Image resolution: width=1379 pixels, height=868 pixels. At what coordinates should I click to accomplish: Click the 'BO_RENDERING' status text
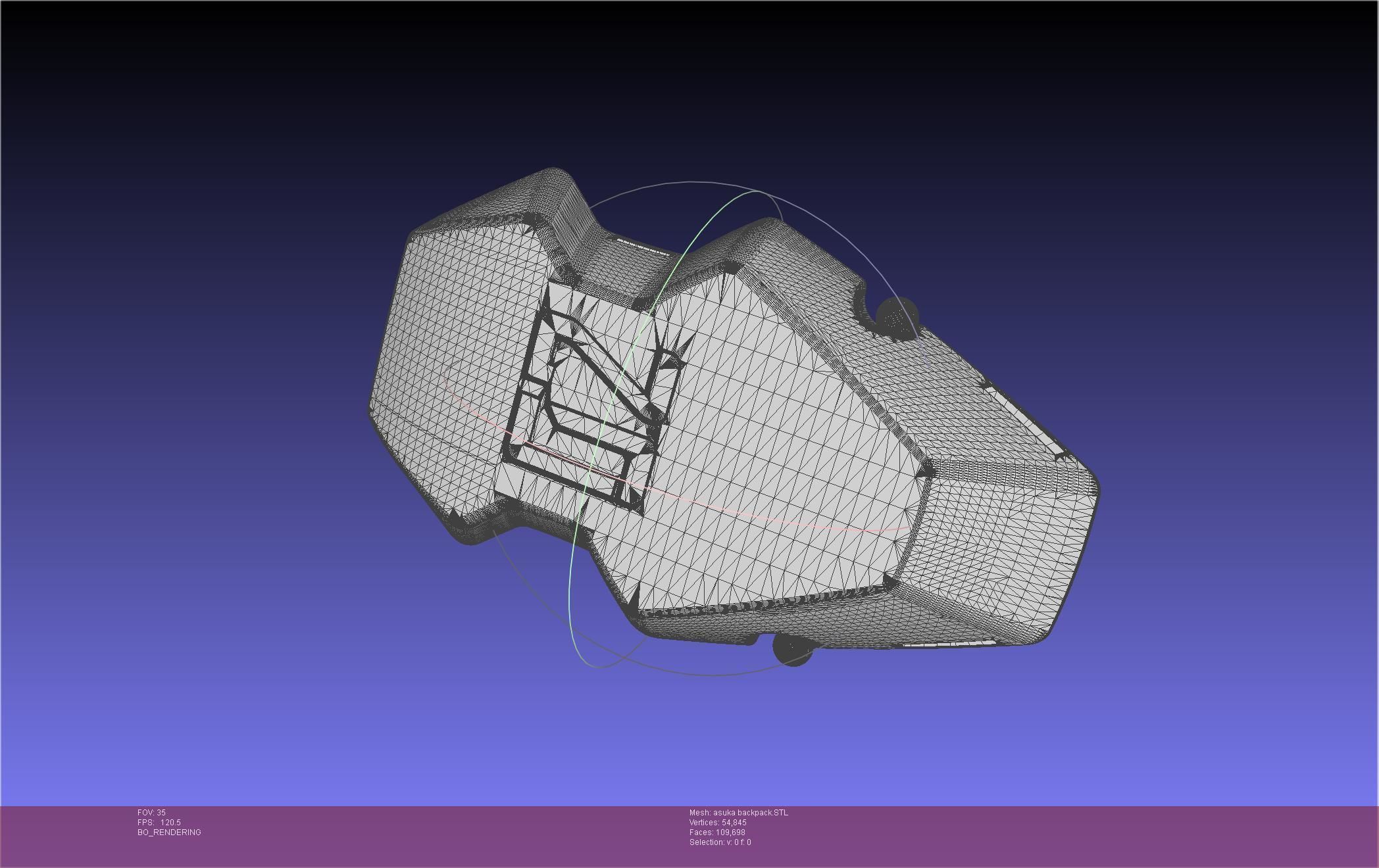coord(169,832)
